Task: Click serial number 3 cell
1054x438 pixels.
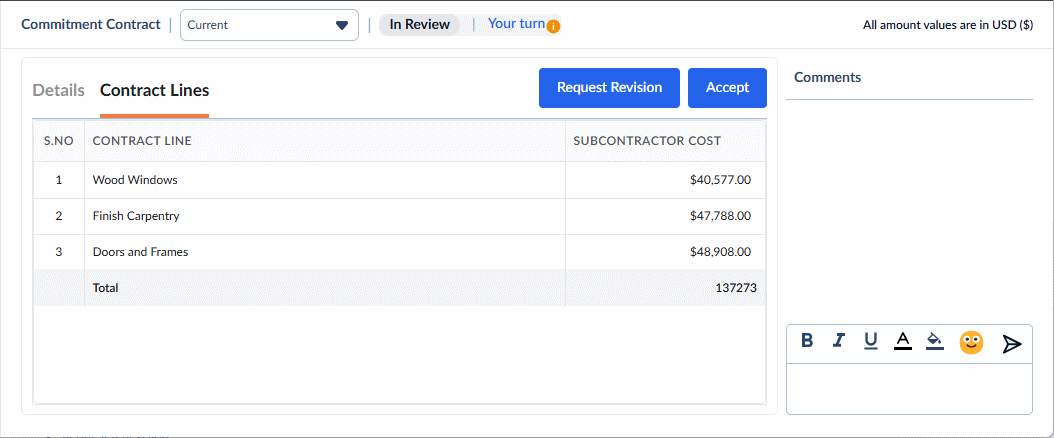Action: [x=58, y=252]
